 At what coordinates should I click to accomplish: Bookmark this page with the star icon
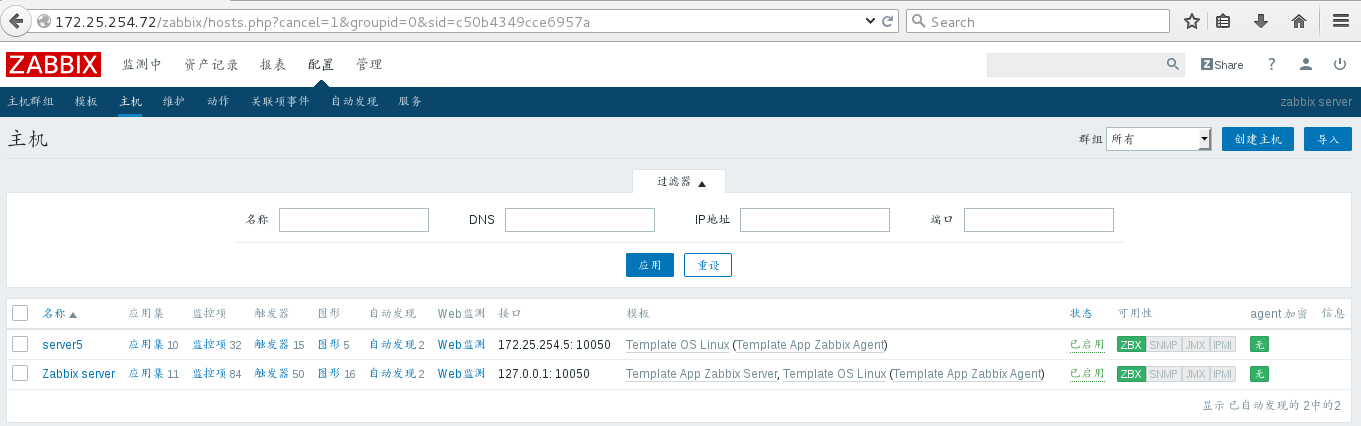pos(1192,21)
